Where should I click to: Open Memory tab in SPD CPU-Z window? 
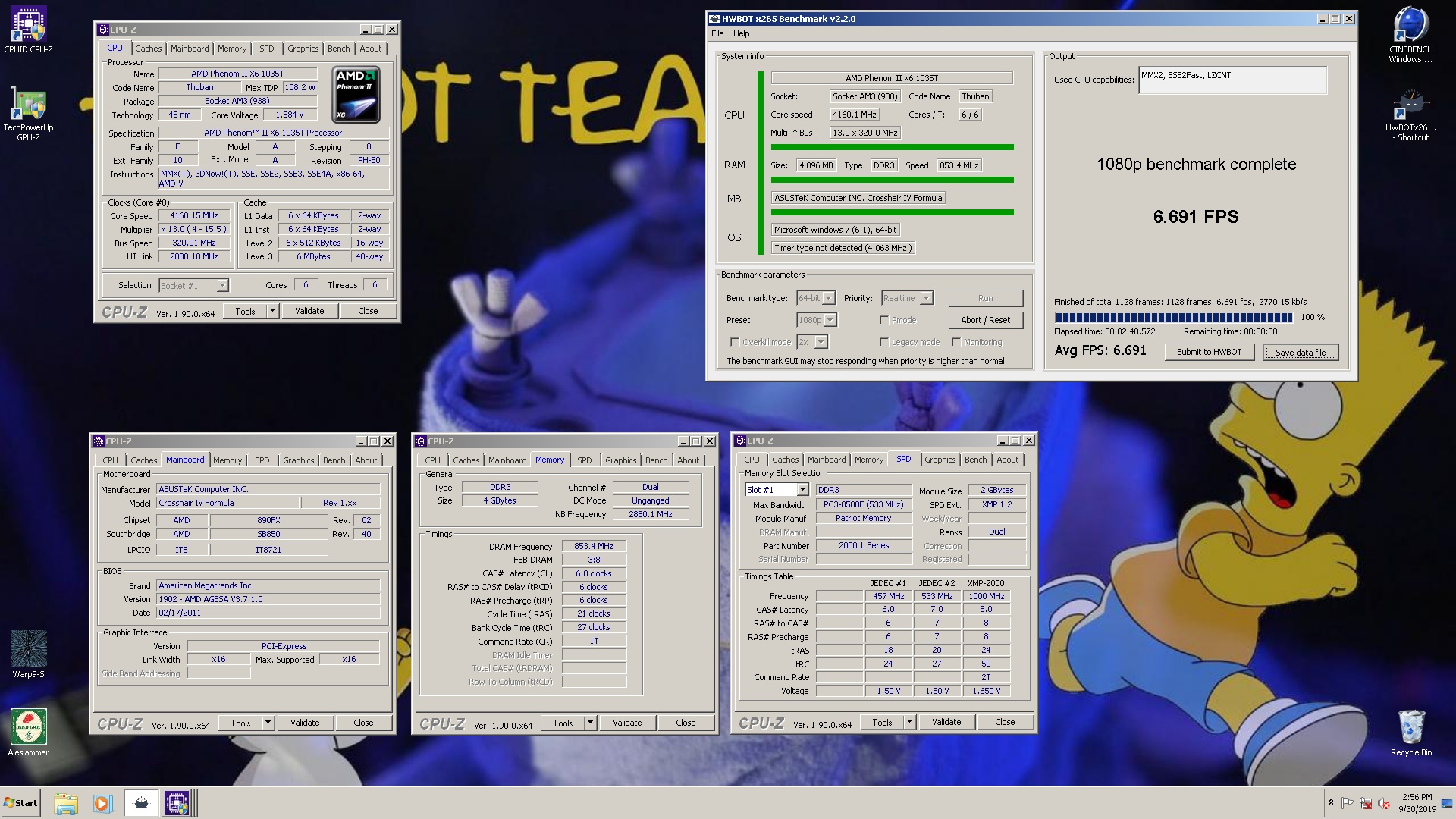[869, 460]
